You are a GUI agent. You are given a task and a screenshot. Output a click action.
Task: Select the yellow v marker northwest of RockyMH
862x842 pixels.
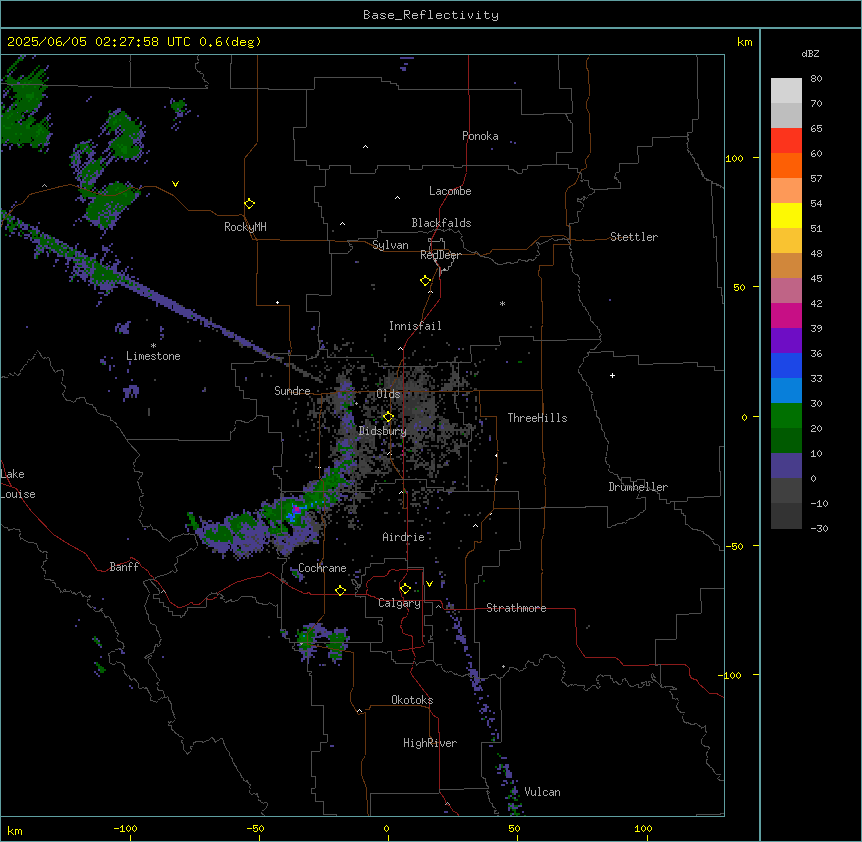tap(175, 184)
